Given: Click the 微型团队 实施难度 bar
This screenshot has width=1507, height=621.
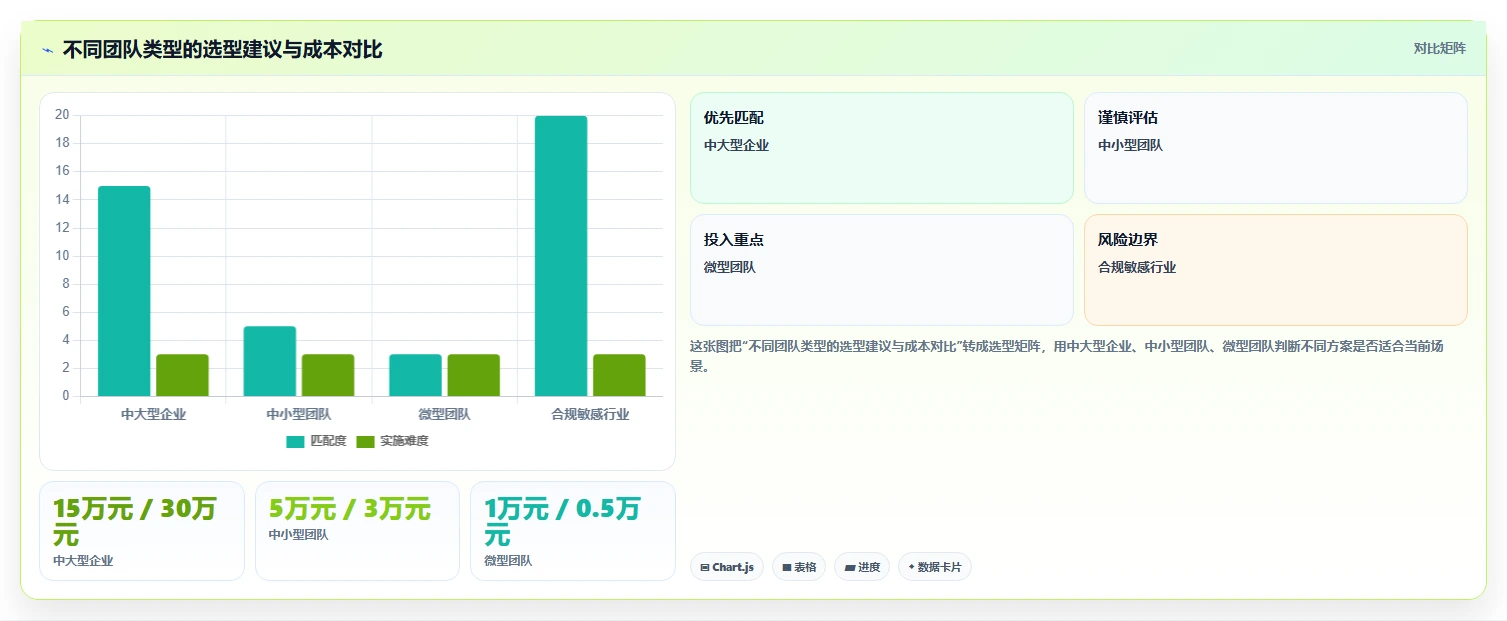Looking at the screenshot, I should (474, 375).
